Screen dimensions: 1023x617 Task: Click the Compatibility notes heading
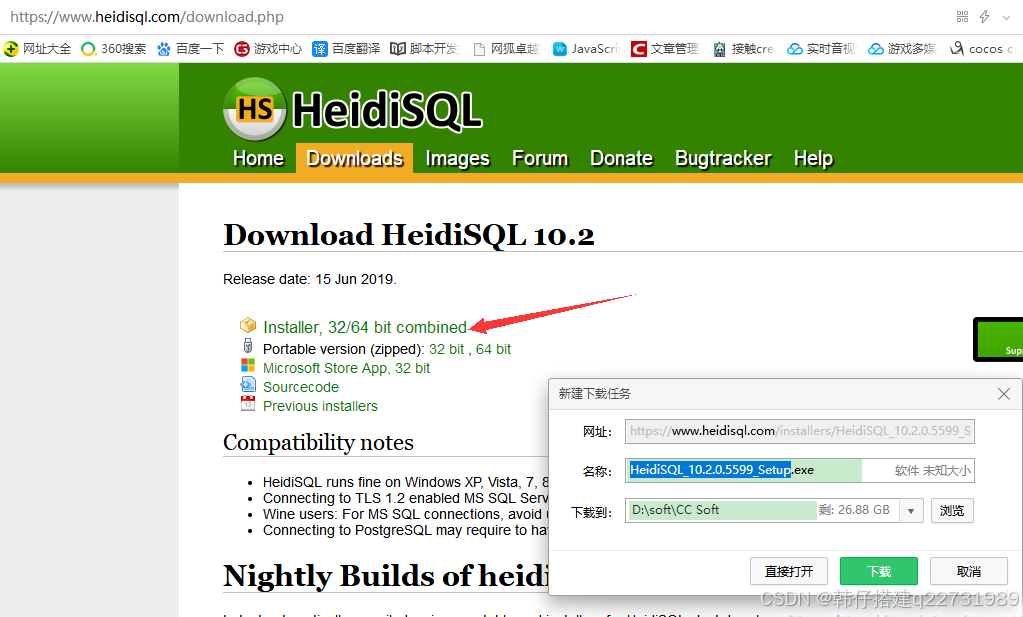pos(318,442)
